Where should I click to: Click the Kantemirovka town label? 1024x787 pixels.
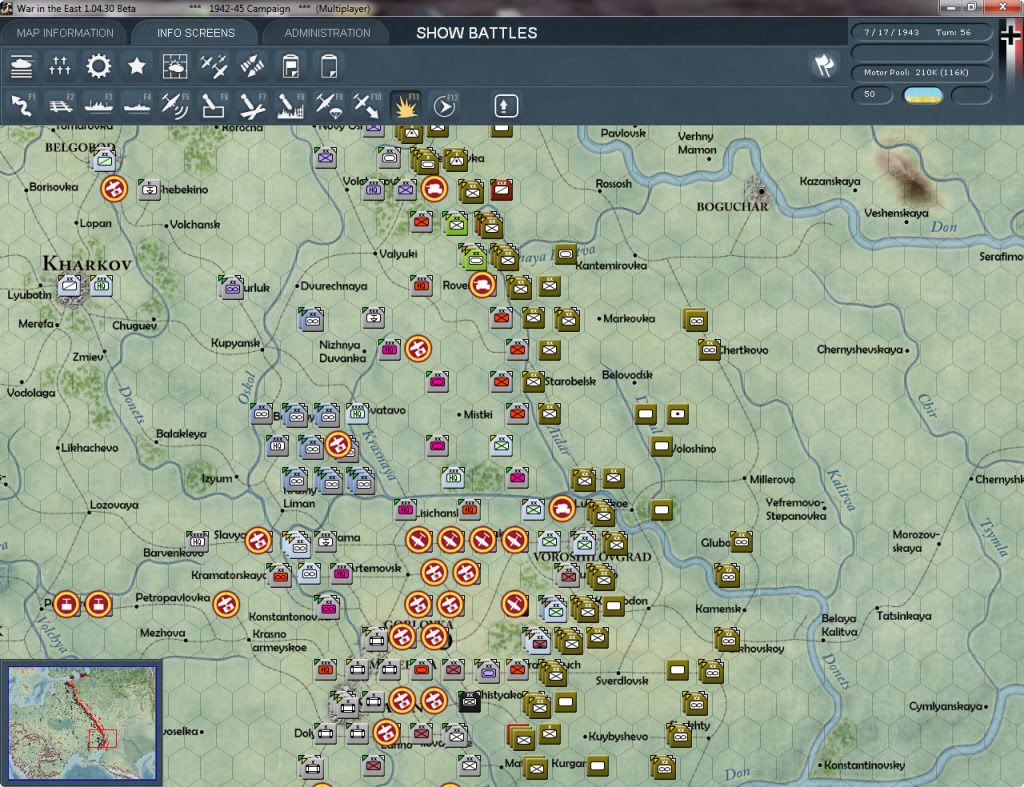(611, 266)
